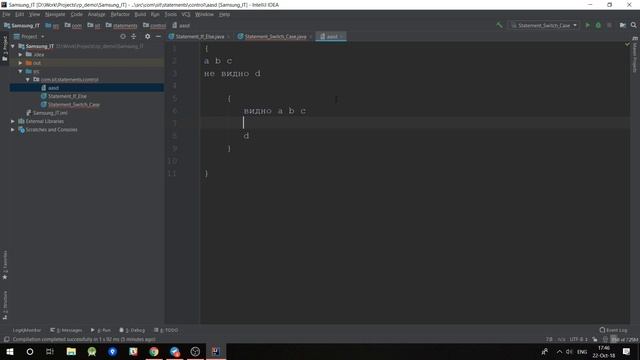The height and width of the screenshot is (360, 640).
Task: Open the Project Structure icon
Action: point(622,25)
